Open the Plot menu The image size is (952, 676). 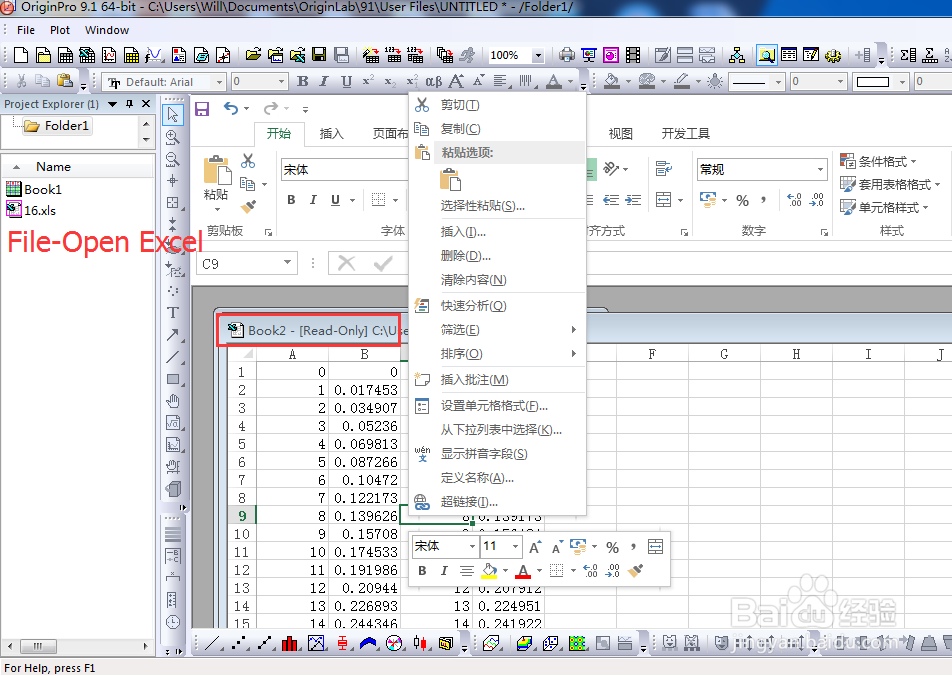coord(60,30)
